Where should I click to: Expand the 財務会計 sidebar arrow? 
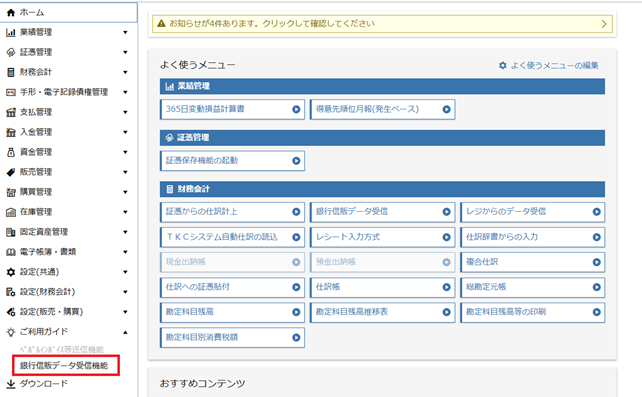[x=125, y=72]
